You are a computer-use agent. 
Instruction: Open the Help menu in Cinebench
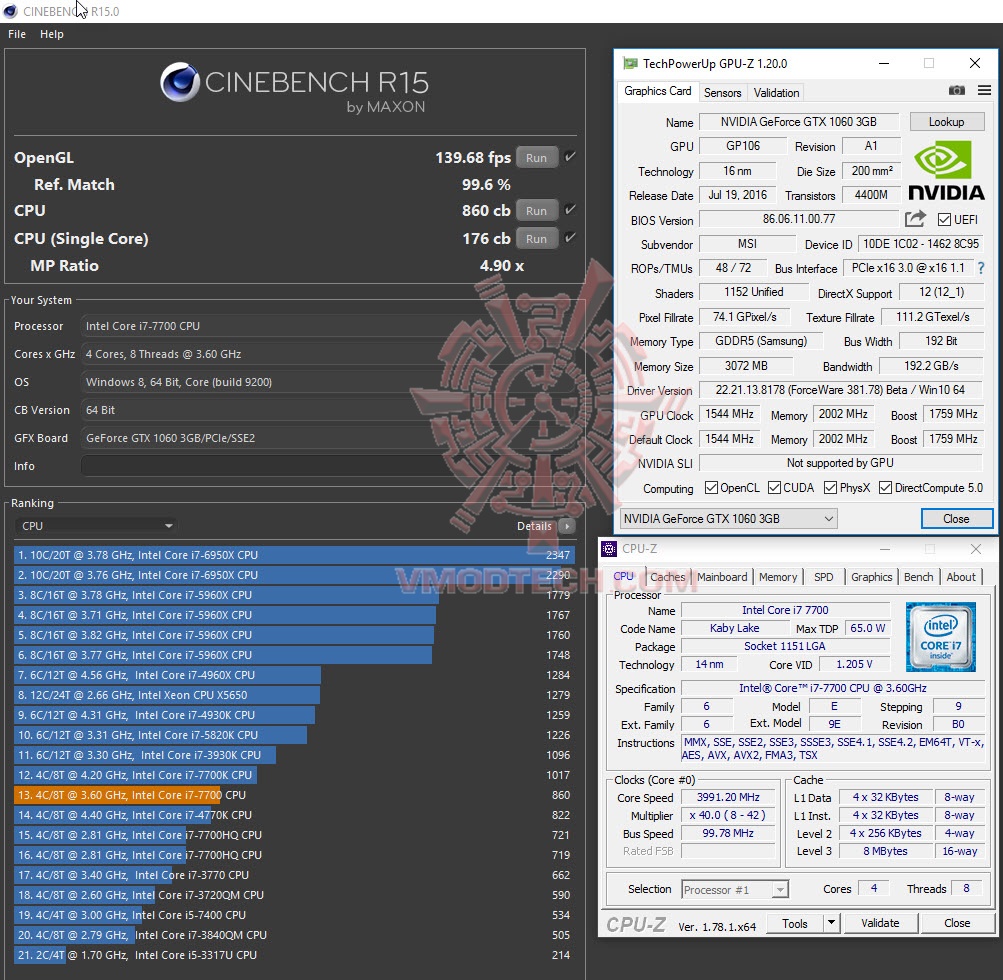[x=52, y=34]
